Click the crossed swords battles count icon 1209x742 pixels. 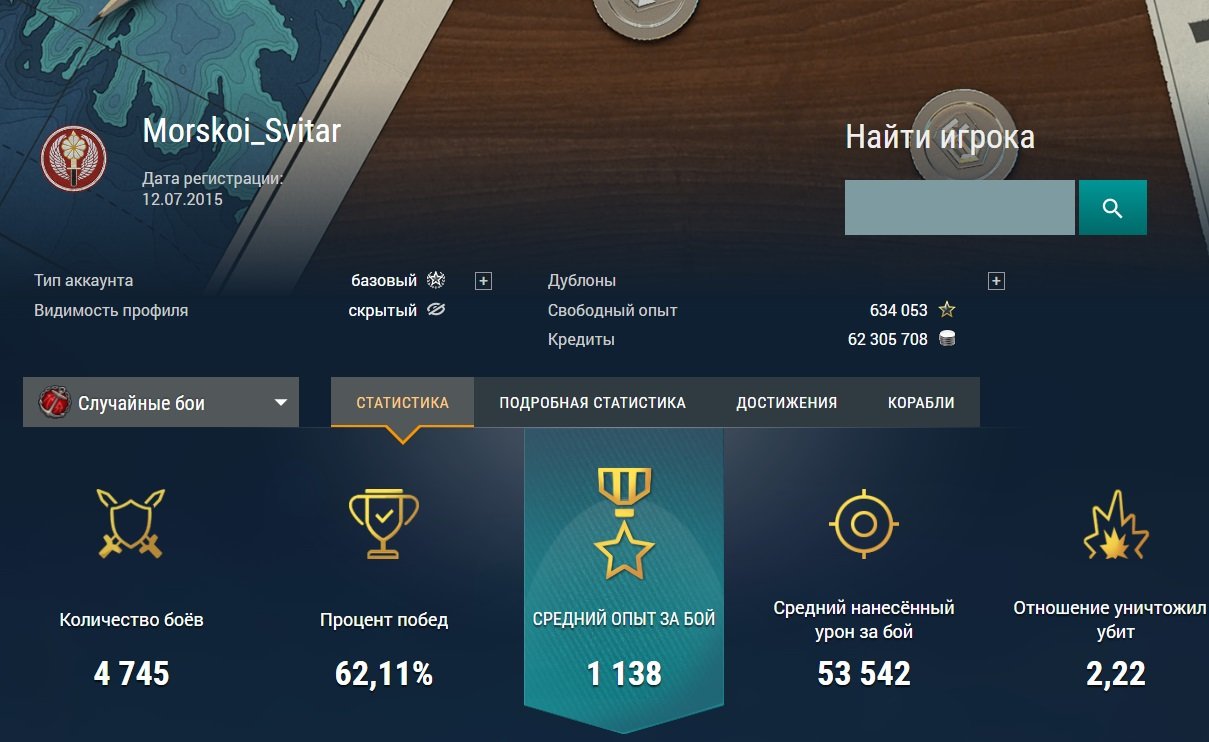pos(131,523)
